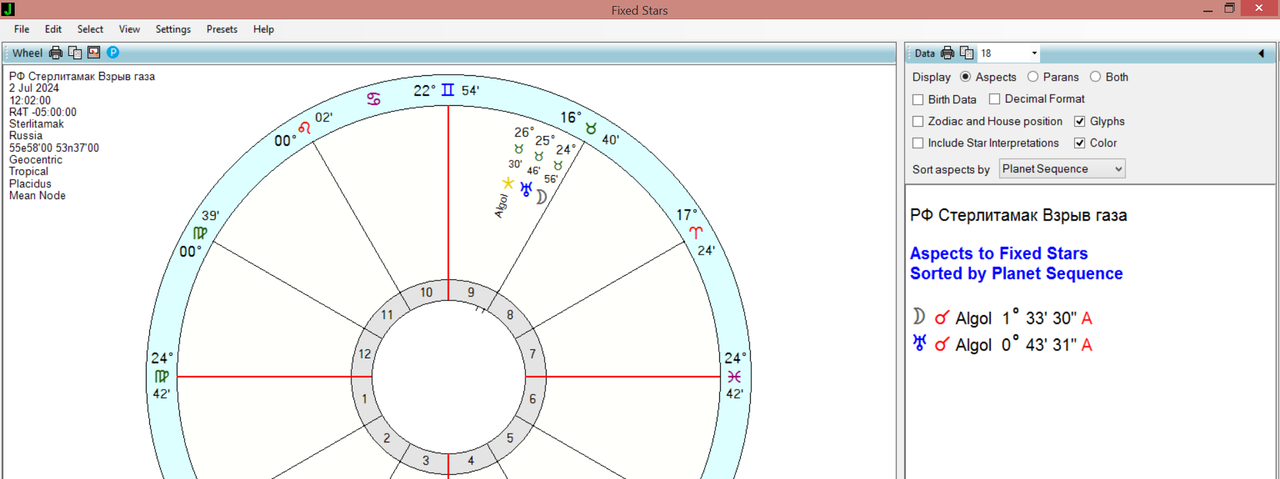Screen dimensions: 1280x479
Task: Print the wheel chart
Action: (56, 53)
